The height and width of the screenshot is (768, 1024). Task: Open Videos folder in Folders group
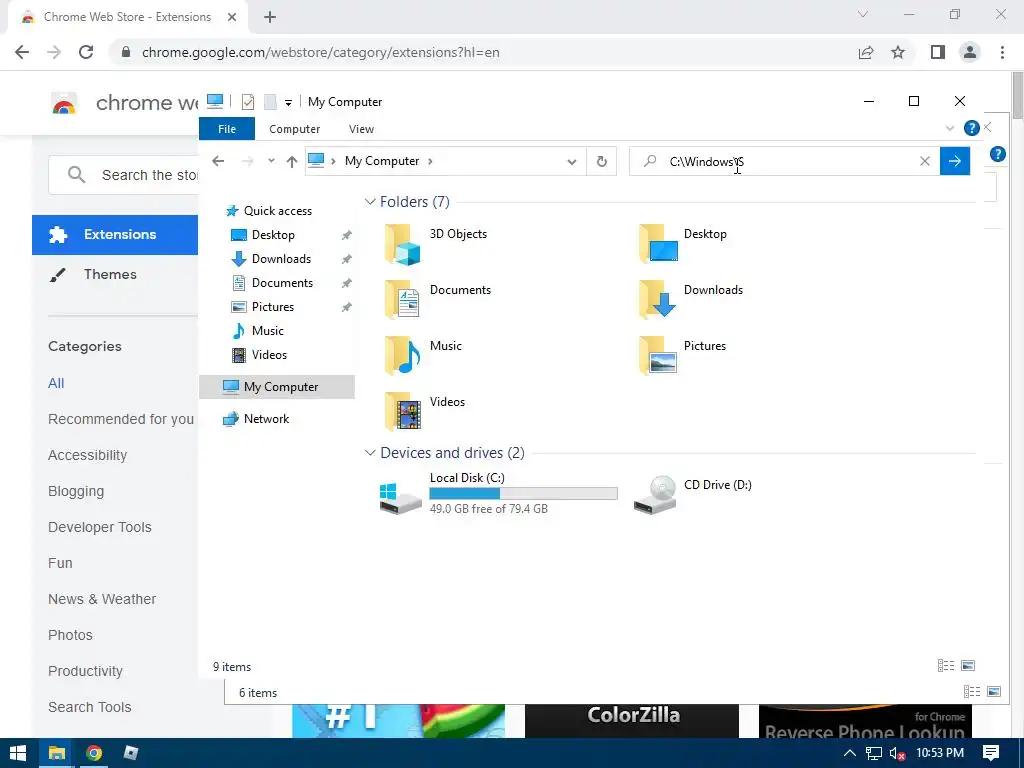point(424,412)
